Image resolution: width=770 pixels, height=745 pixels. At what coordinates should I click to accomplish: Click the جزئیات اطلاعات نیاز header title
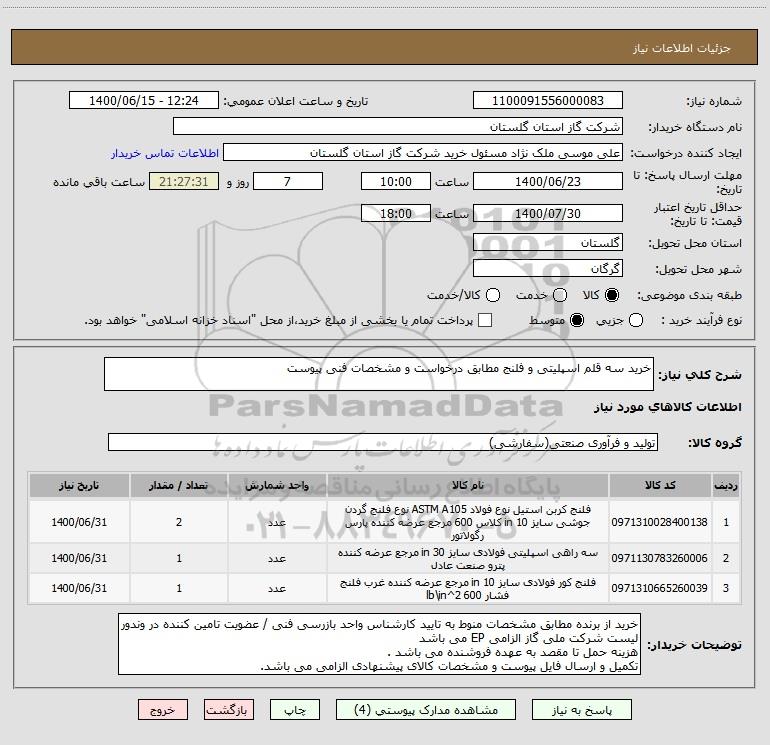point(681,48)
